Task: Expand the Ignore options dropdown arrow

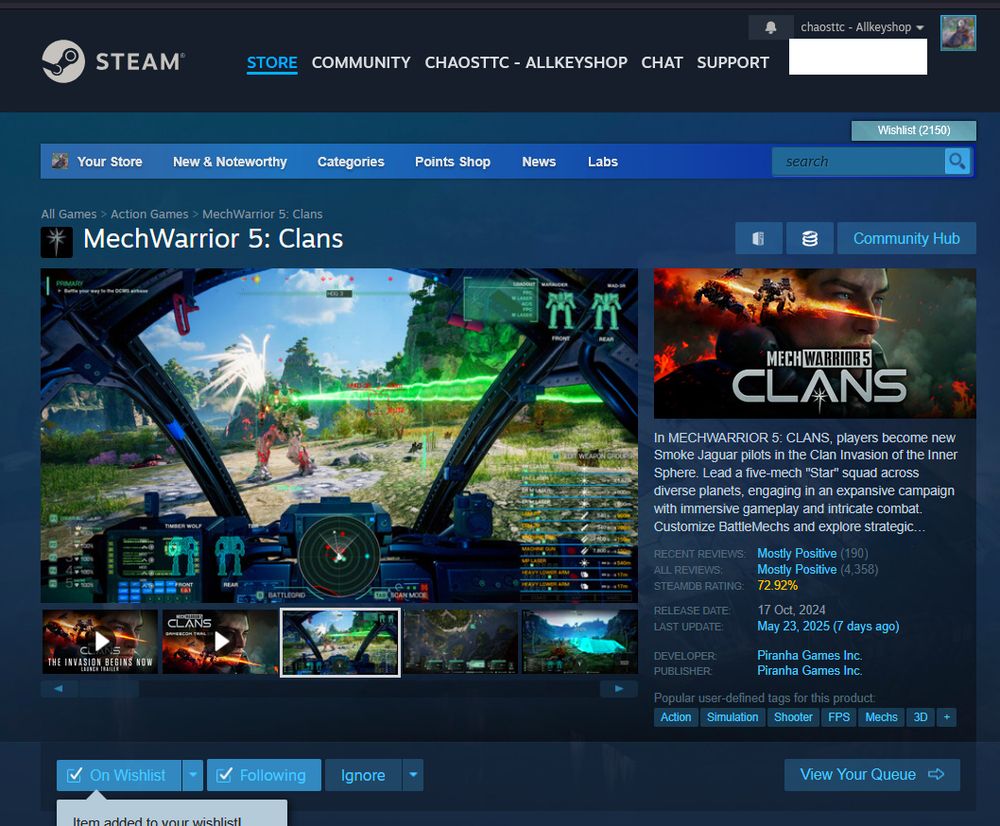Action: (x=413, y=775)
